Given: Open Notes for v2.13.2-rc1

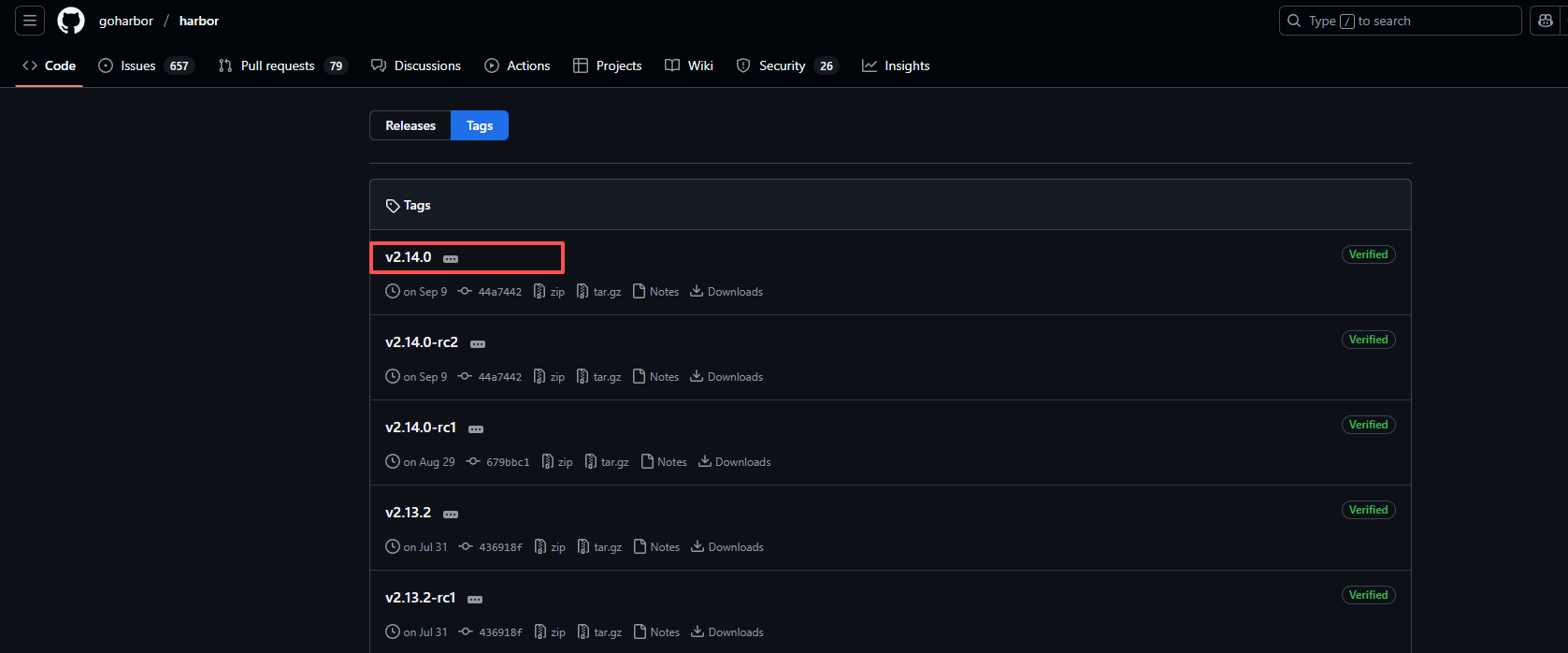Looking at the screenshot, I should pyautogui.click(x=657, y=632).
